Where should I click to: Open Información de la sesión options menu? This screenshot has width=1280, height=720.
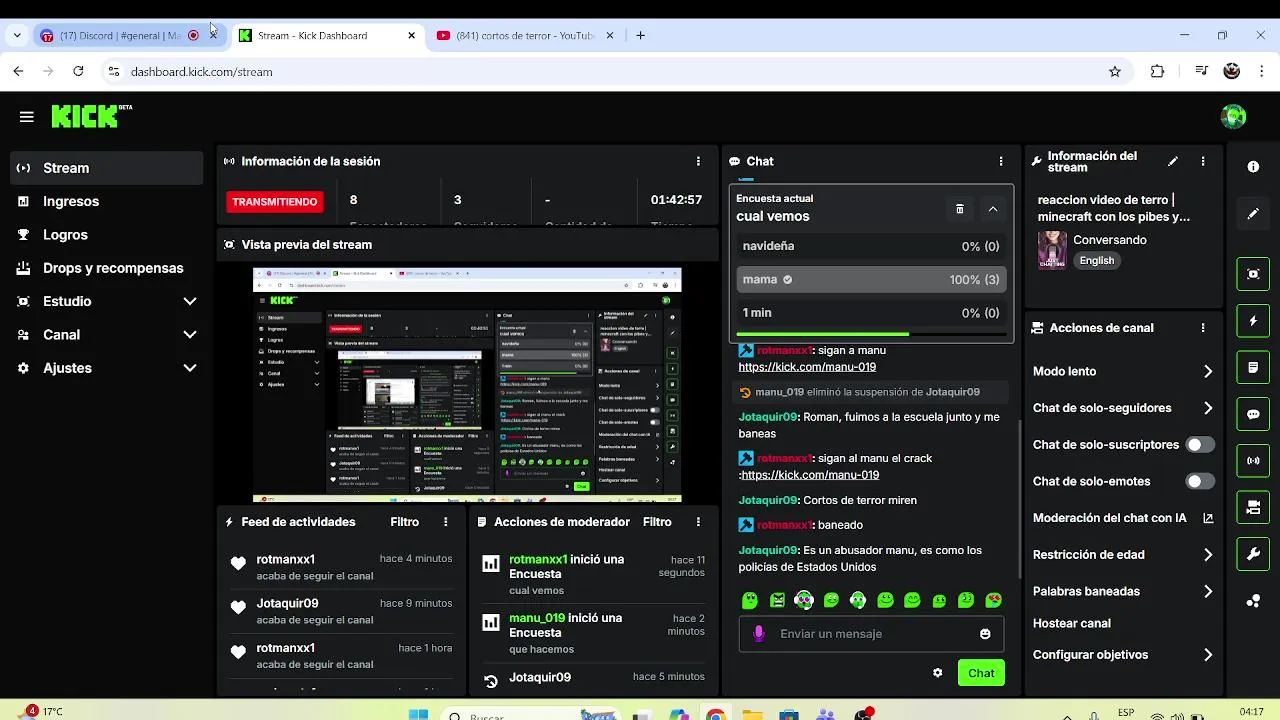tap(698, 161)
